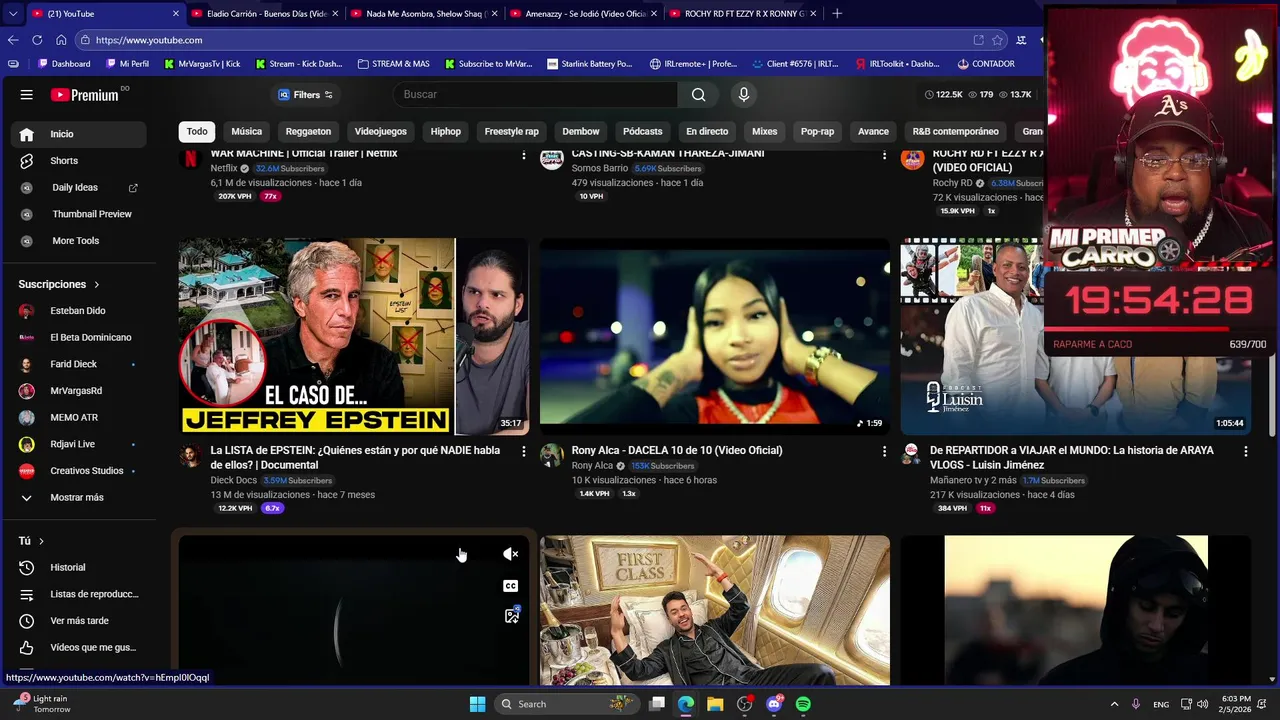Viewport: 1280px width, 720px height.
Task: Click Dieck Docs channel avatar
Action: click(x=190, y=456)
